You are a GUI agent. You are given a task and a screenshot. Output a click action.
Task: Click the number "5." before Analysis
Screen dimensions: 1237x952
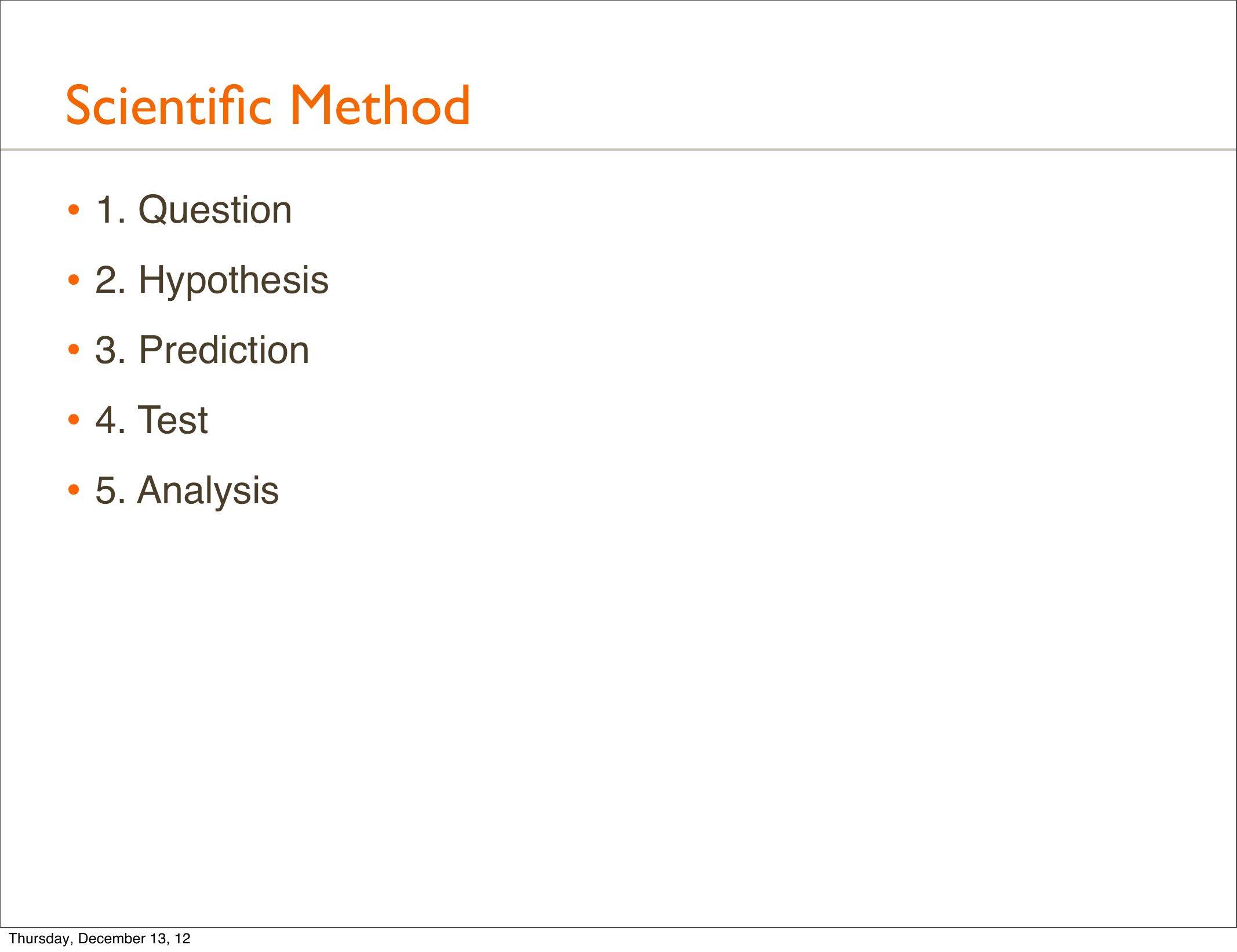point(111,490)
